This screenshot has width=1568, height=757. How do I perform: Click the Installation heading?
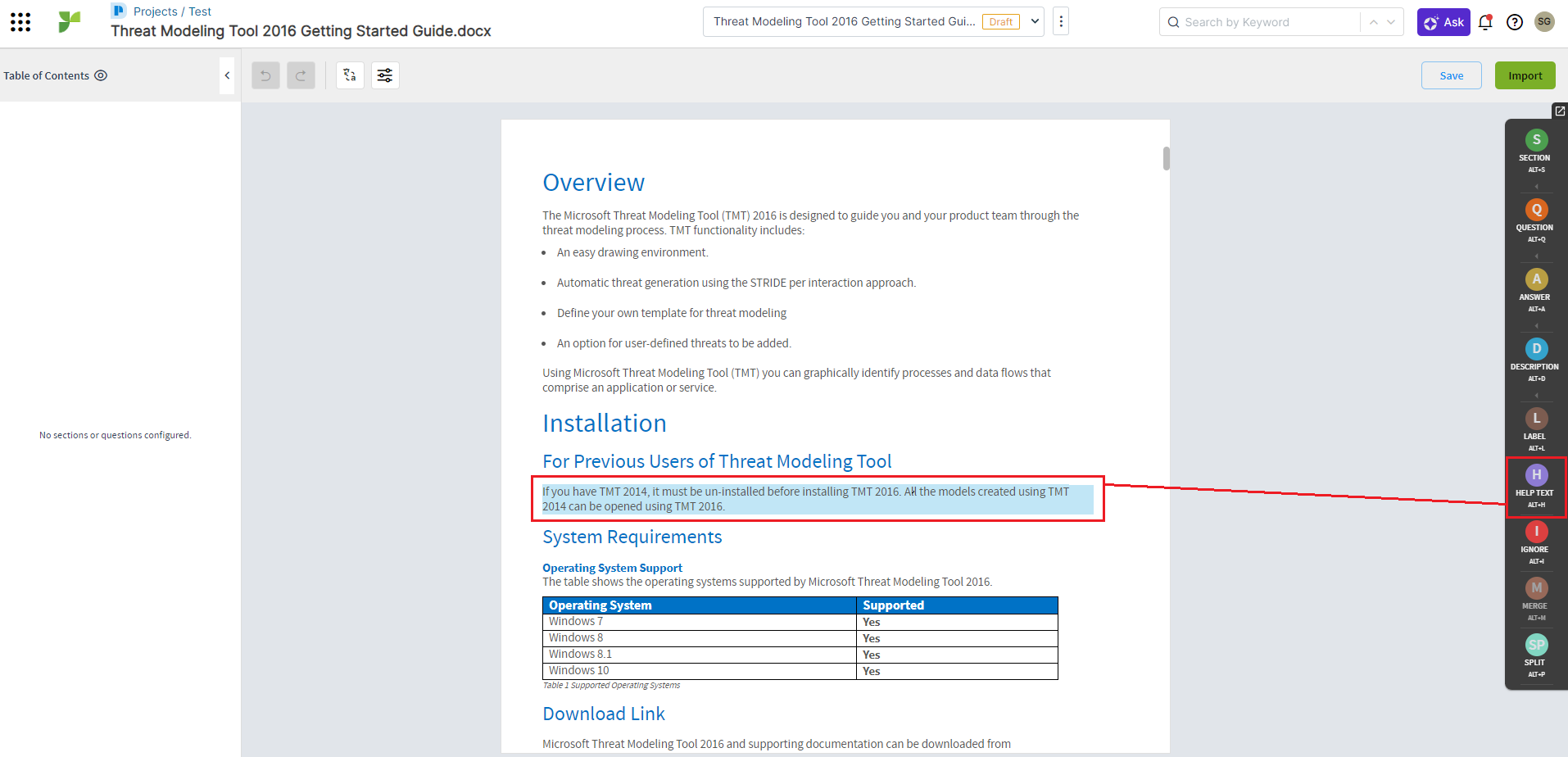pyautogui.click(x=604, y=423)
